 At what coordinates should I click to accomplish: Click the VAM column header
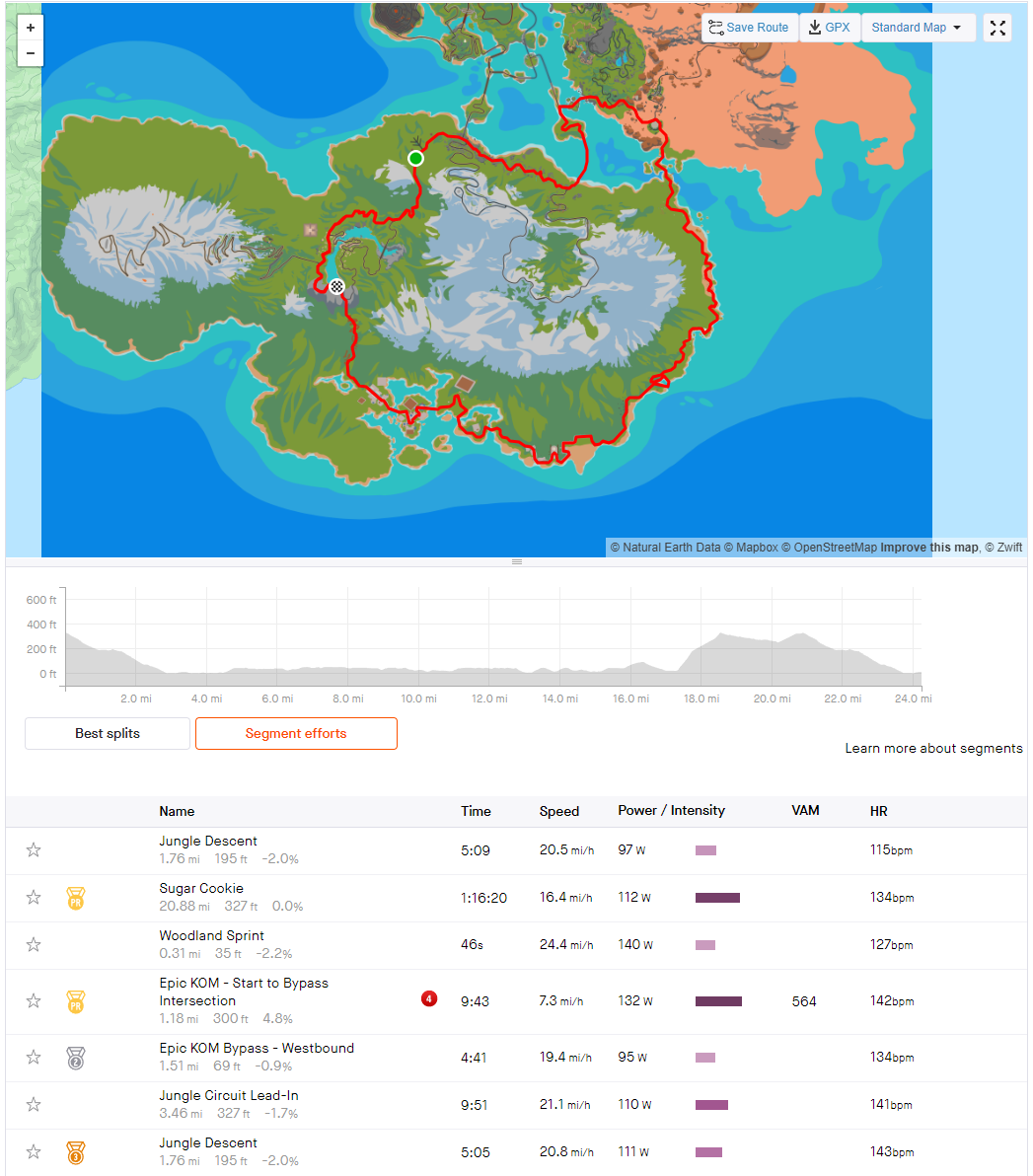805,810
